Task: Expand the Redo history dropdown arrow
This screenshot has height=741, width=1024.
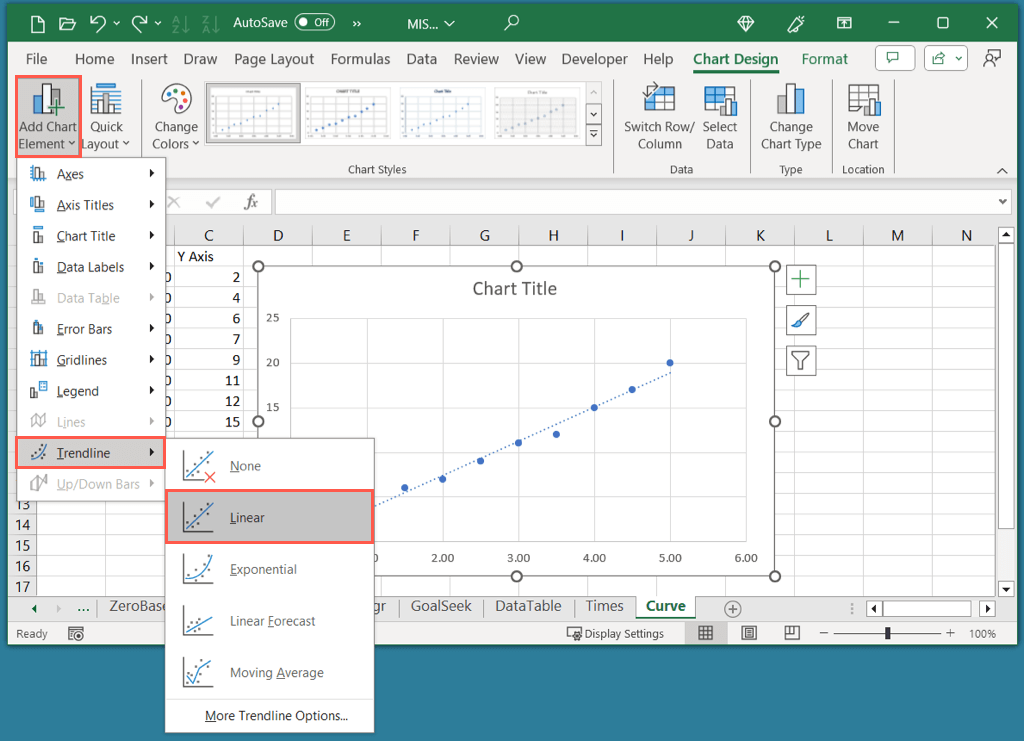Action: [x=158, y=24]
